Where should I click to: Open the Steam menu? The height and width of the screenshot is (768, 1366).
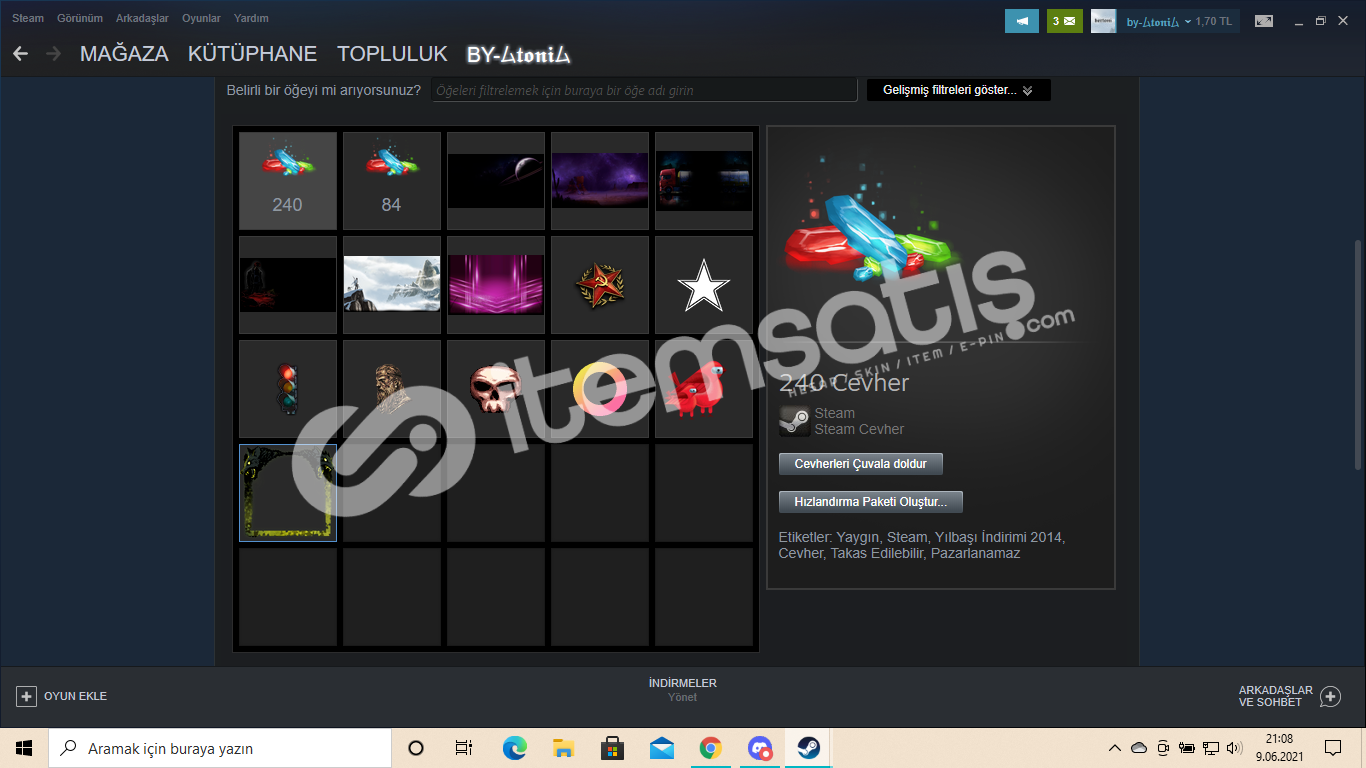(x=28, y=18)
